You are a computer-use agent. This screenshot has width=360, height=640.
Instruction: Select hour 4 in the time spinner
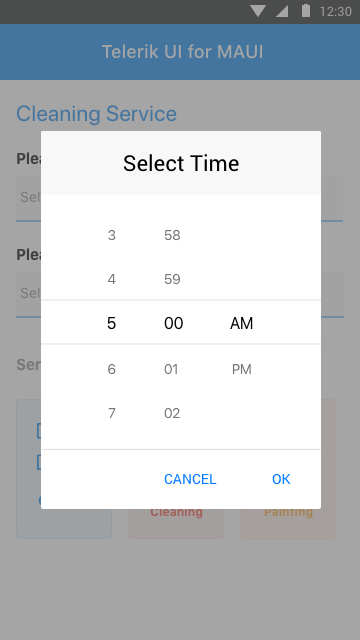tap(111, 279)
